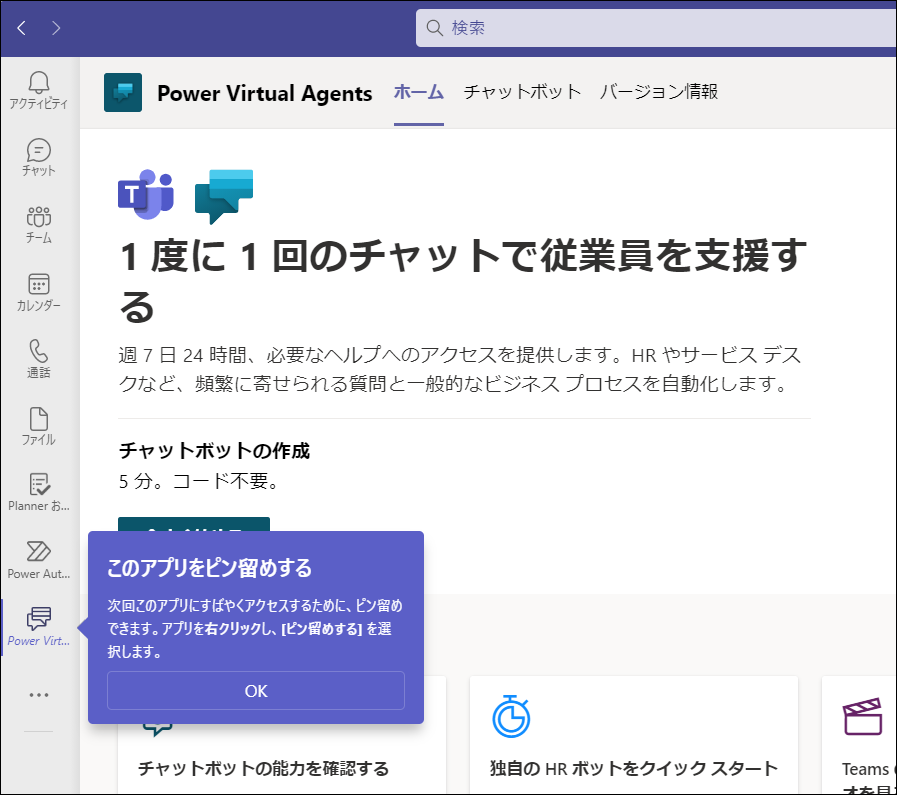Open 通話 in the sidebar
Viewport: 897px width, 795px height.
coord(38,359)
